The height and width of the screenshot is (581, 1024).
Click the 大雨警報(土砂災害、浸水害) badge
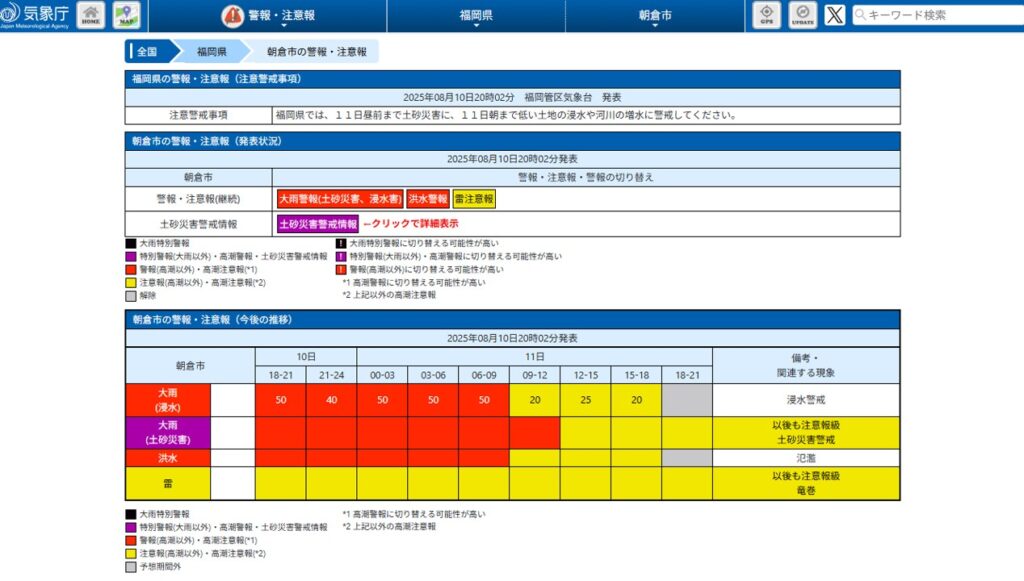340,199
